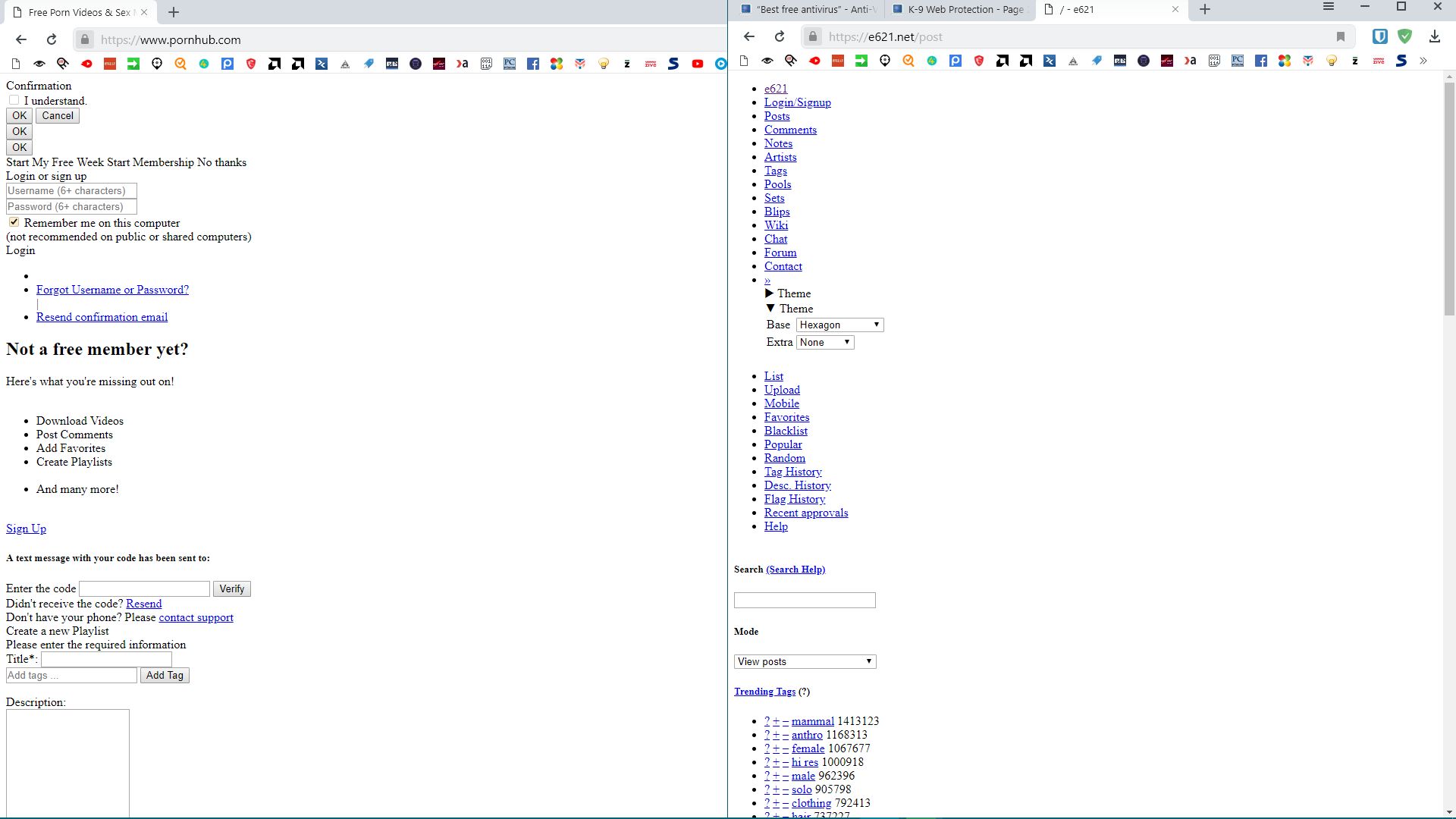The image size is (1456, 819).
Task: Switch to the K-9 Web Protection tab
Action: point(959,10)
